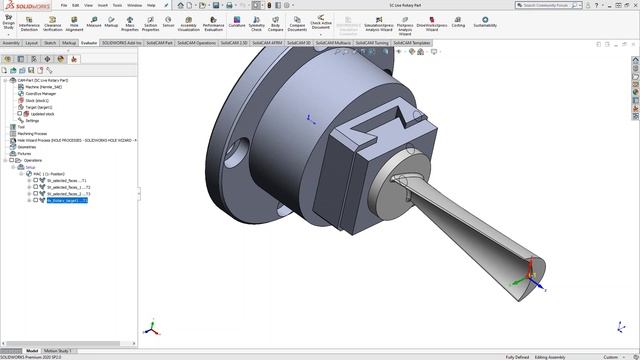The height and width of the screenshot is (360, 640).
Task: Toggle the Operations checkbox
Action: pos(11,160)
